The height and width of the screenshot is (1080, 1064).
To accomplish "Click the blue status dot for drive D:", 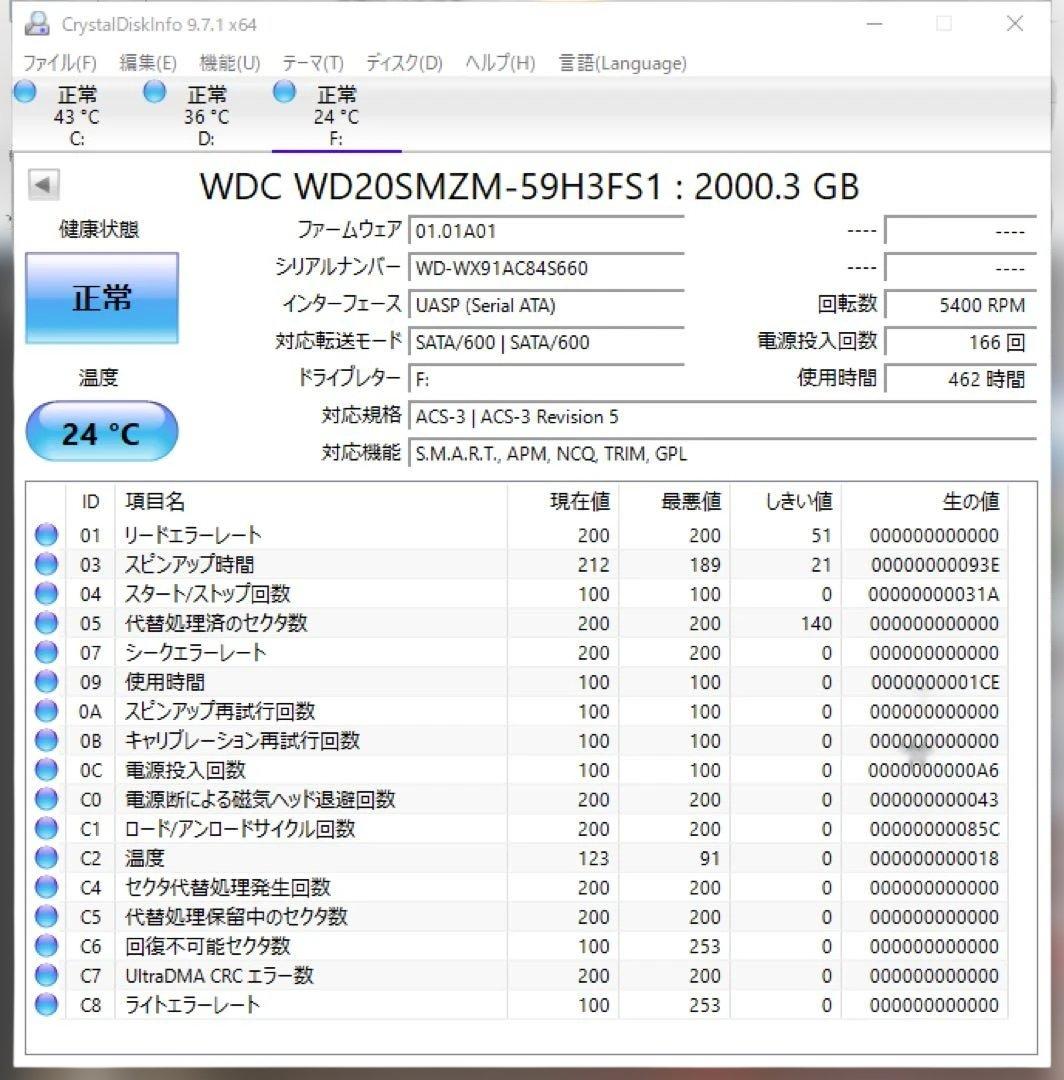I will (155, 91).
